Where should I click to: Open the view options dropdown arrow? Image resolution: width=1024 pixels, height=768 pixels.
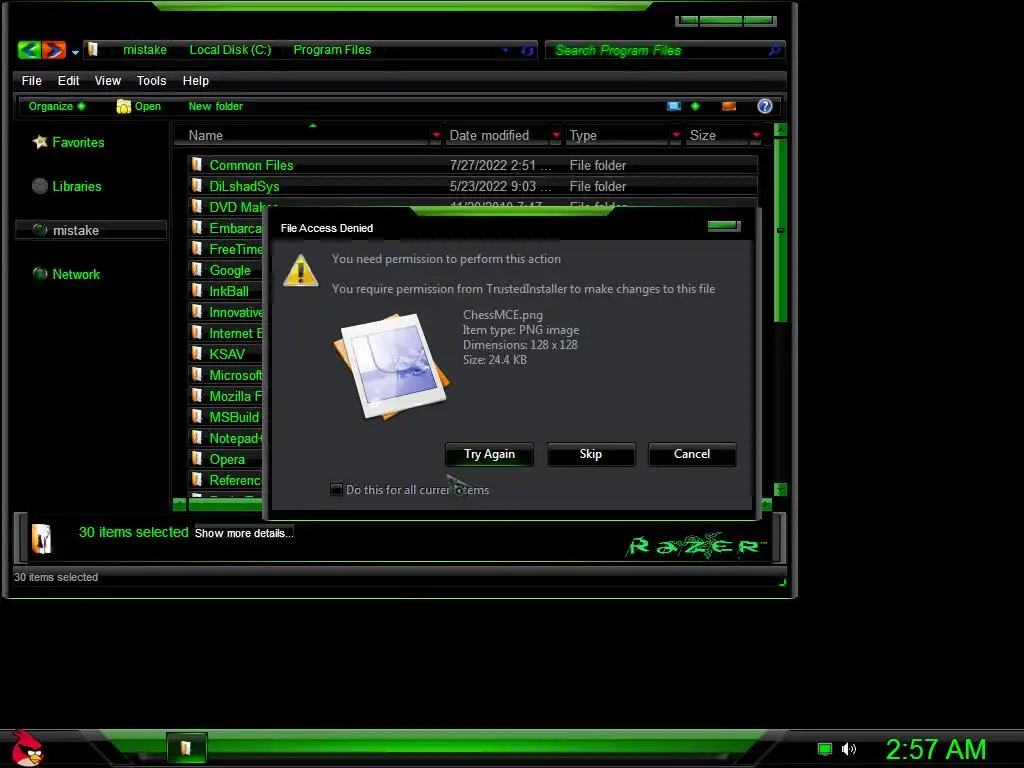coord(695,106)
